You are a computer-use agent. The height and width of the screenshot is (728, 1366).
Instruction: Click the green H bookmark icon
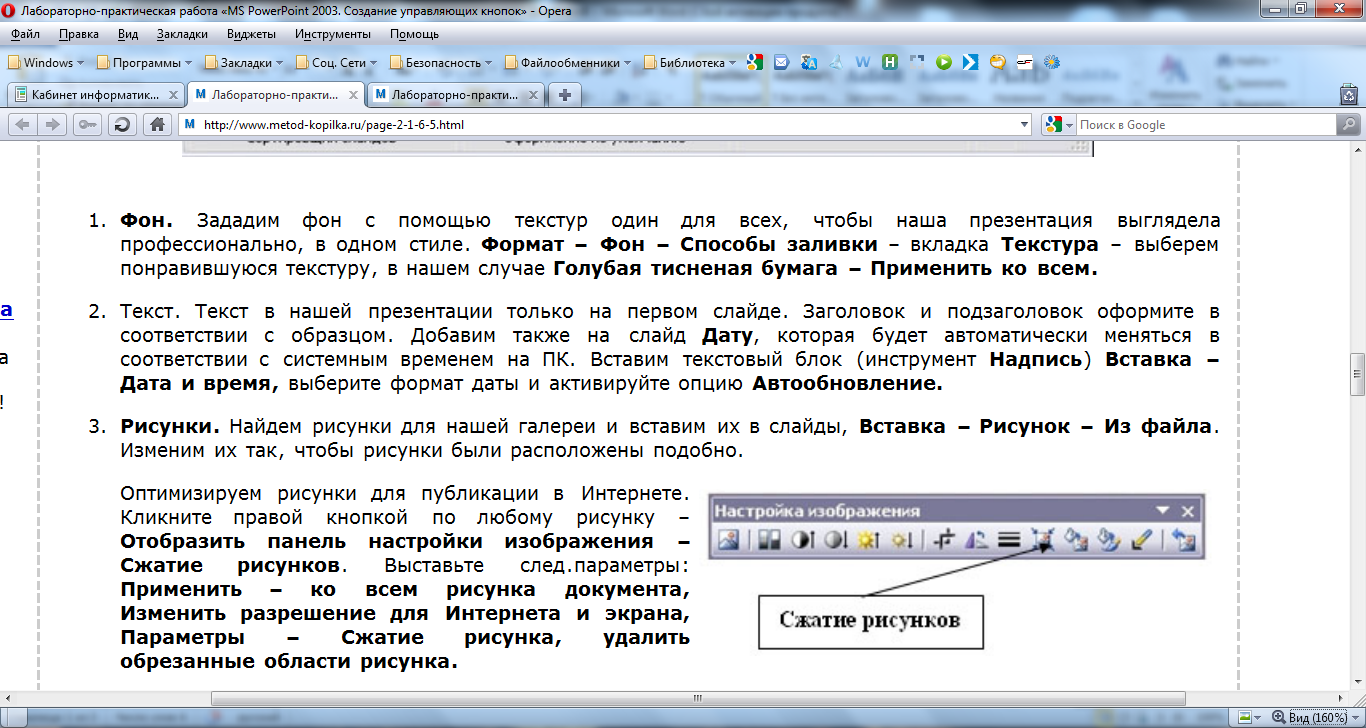click(x=889, y=62)
